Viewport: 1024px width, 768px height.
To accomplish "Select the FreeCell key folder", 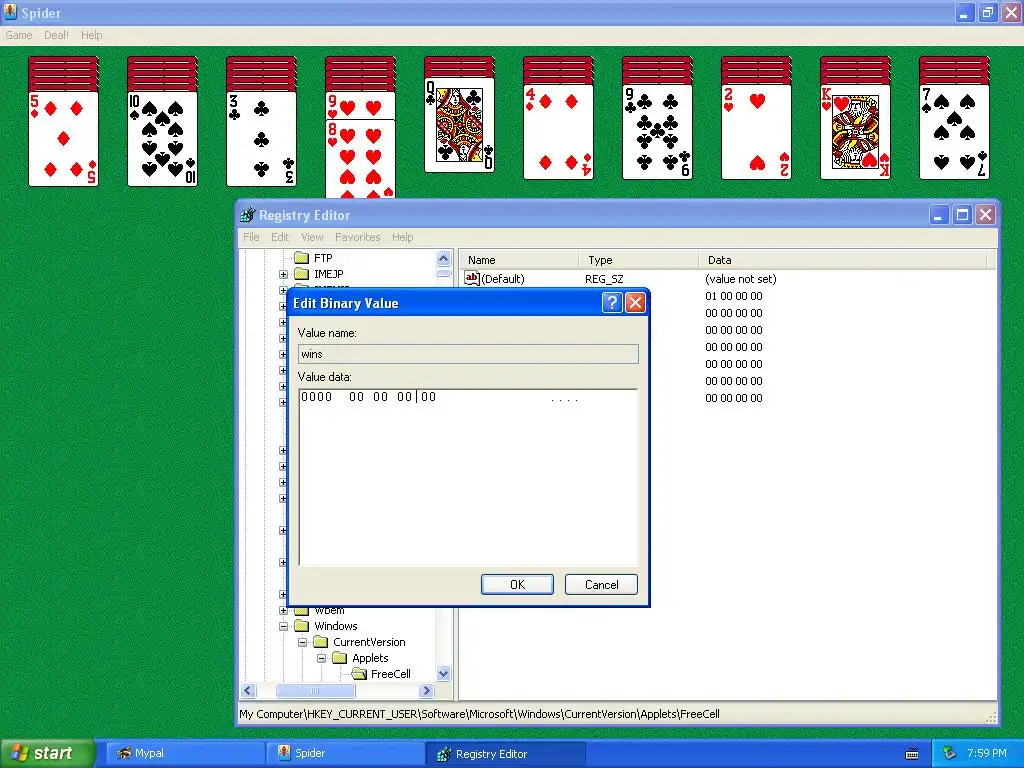I will (x=391, y=674).
